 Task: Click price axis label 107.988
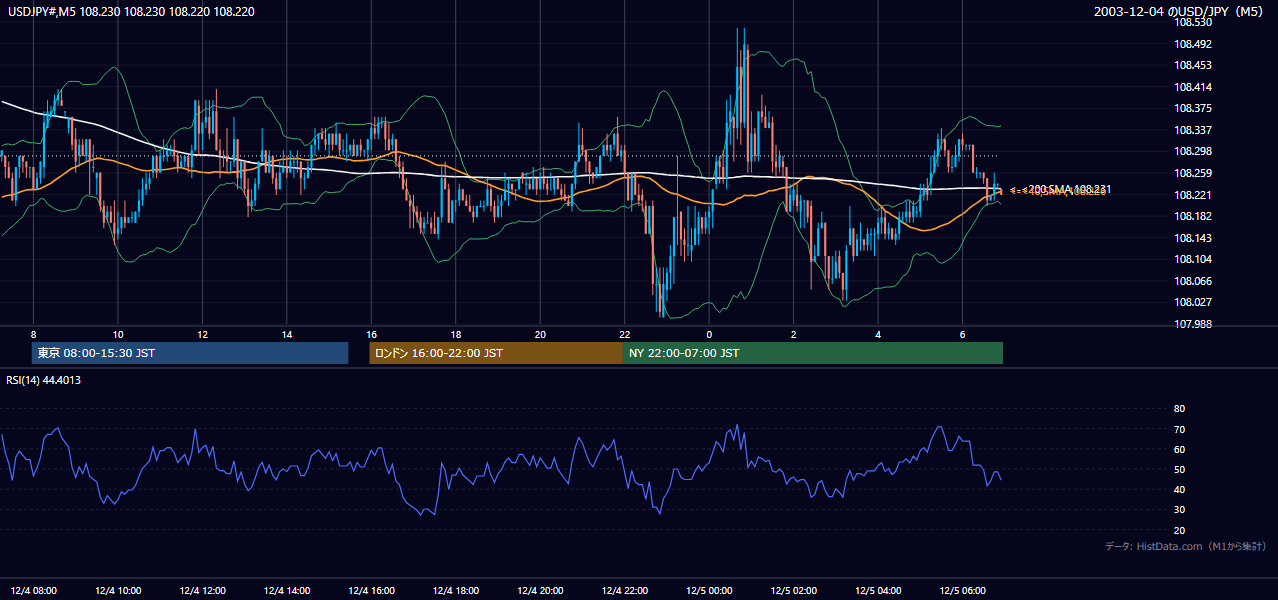[x=1191, y=324]
